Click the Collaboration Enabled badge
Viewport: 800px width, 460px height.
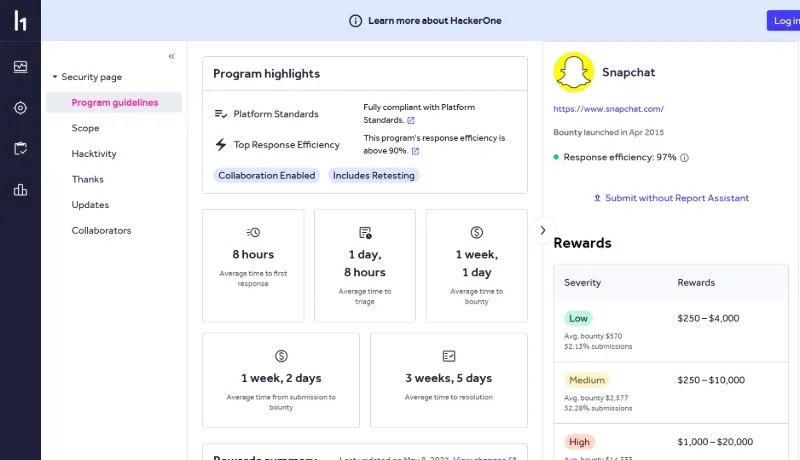266,175
